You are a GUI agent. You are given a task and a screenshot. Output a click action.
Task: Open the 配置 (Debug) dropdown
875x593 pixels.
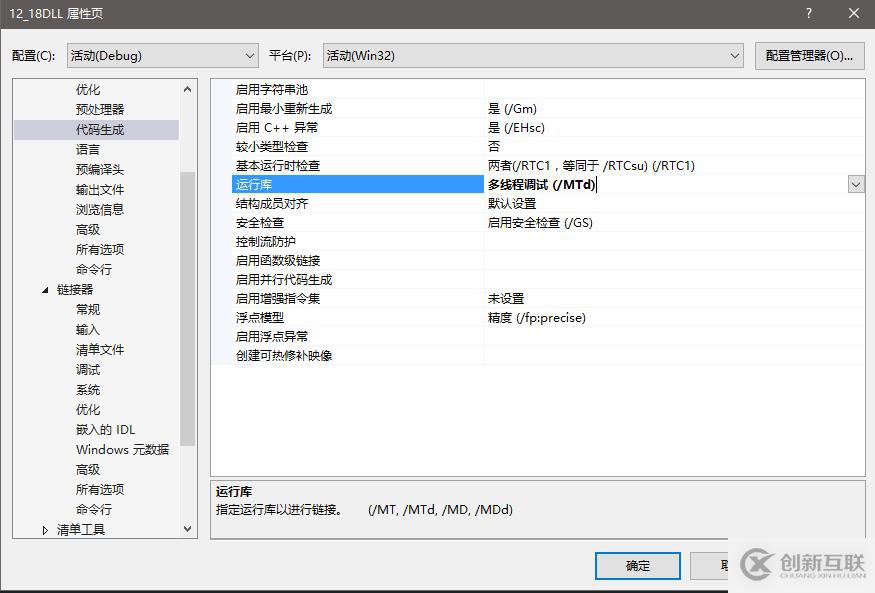point(162,56)
